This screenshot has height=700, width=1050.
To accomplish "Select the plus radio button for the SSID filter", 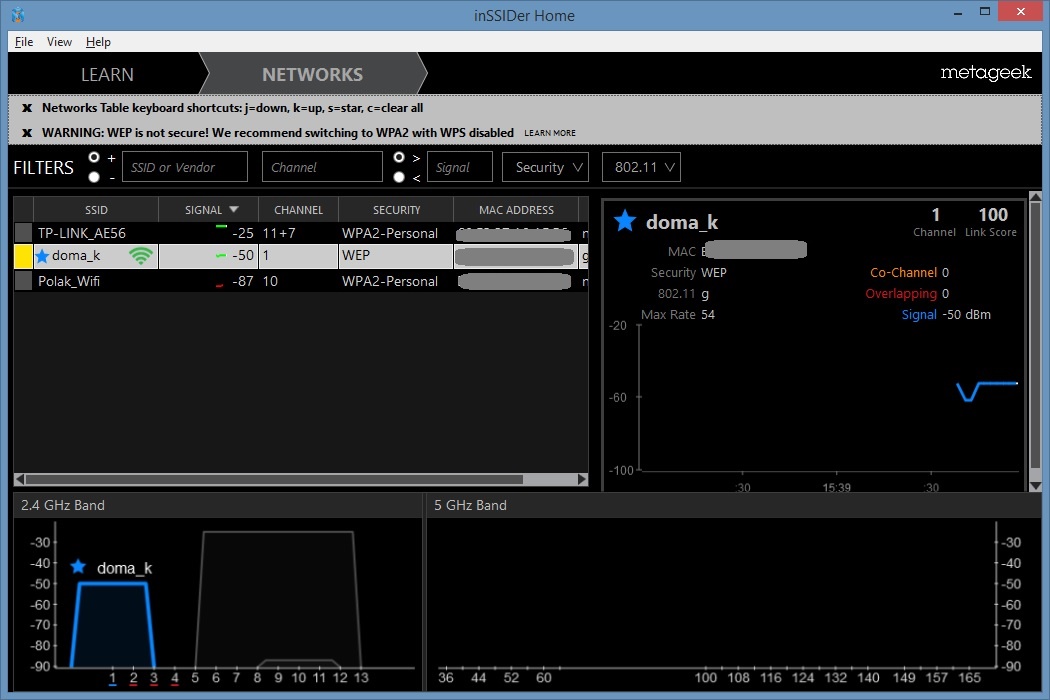I will click(x=94, y=158).
